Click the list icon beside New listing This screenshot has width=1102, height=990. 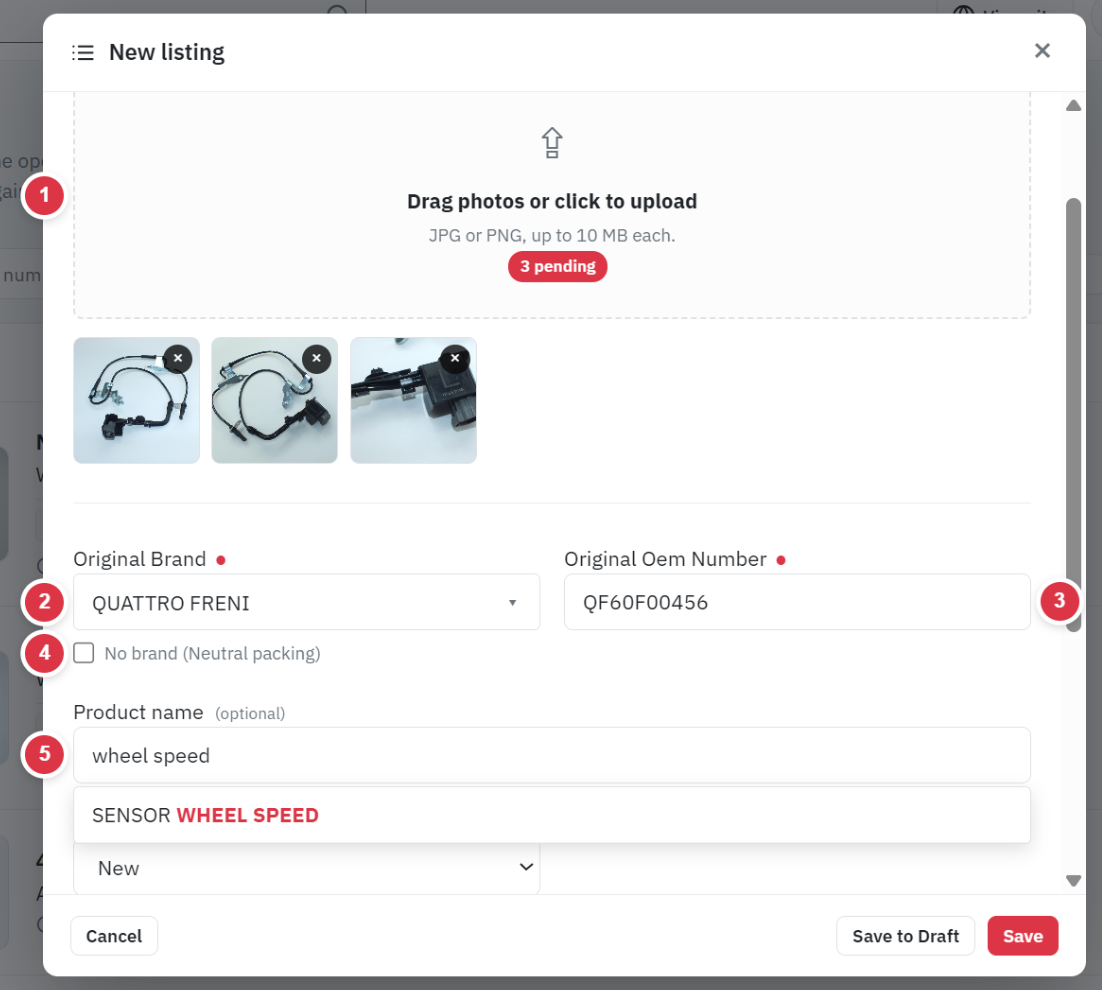pos(82,53)
